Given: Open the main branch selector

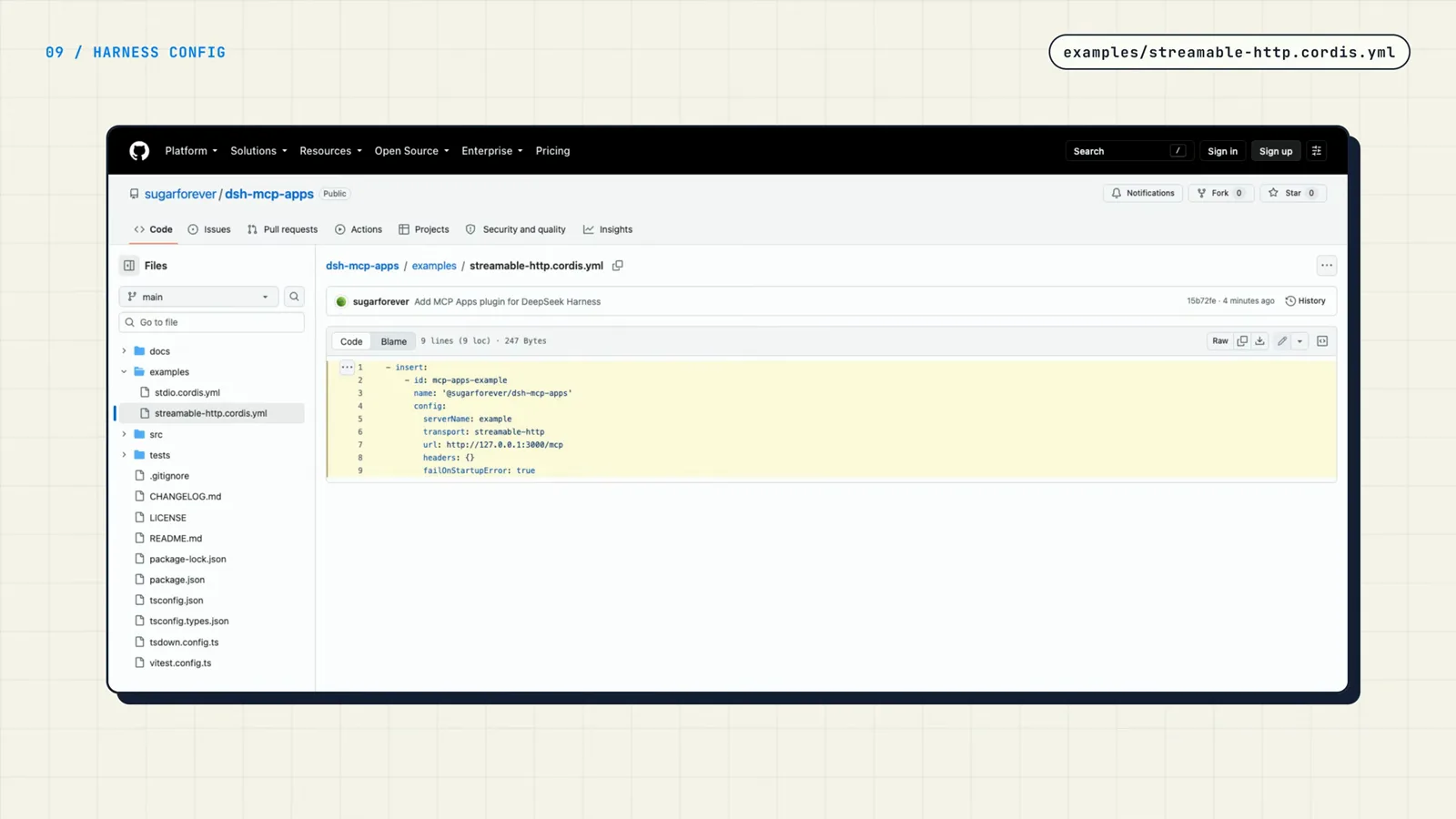Looking at the screenshot, I should coord(198,297).
